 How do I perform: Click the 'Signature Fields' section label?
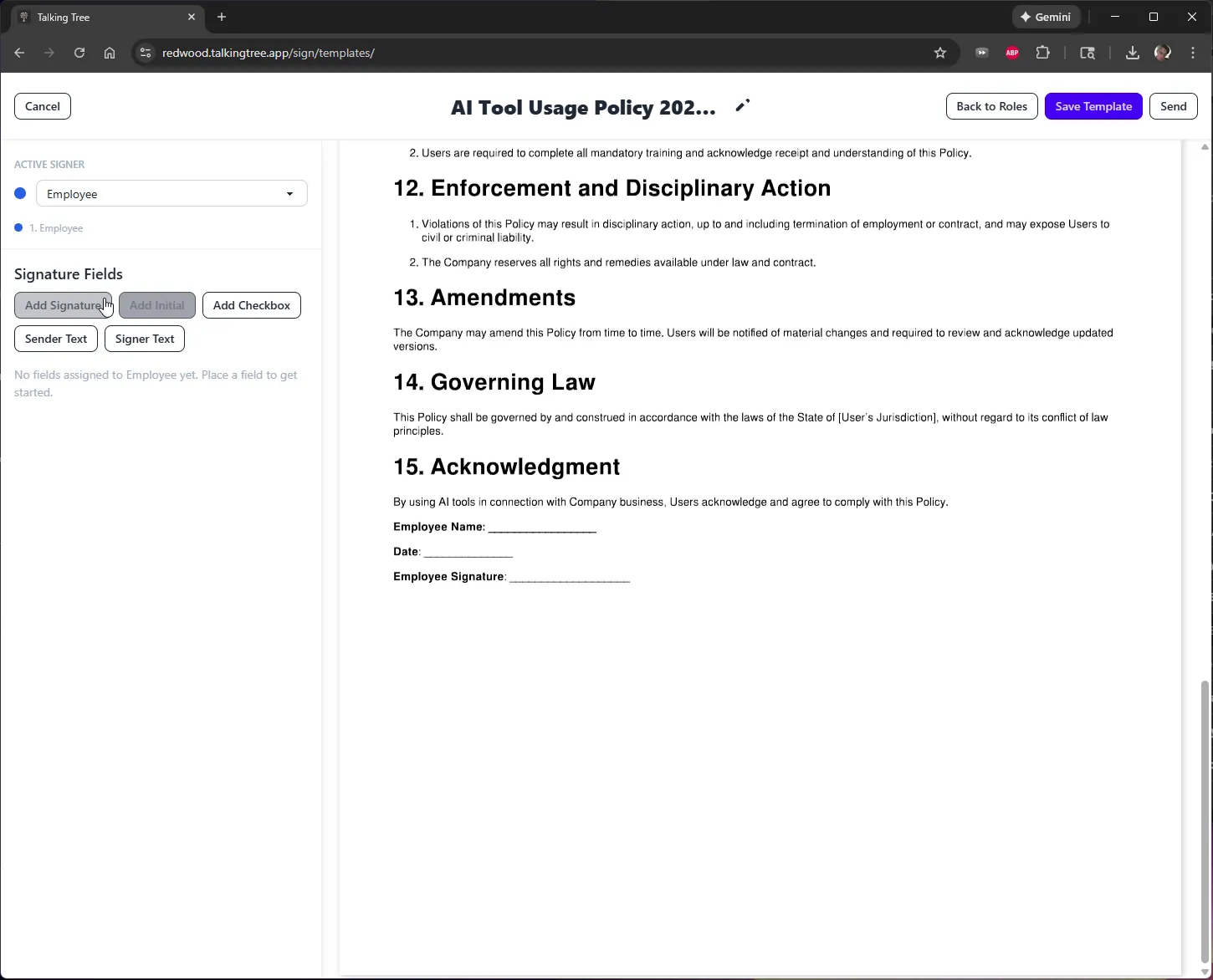point(69,274)
